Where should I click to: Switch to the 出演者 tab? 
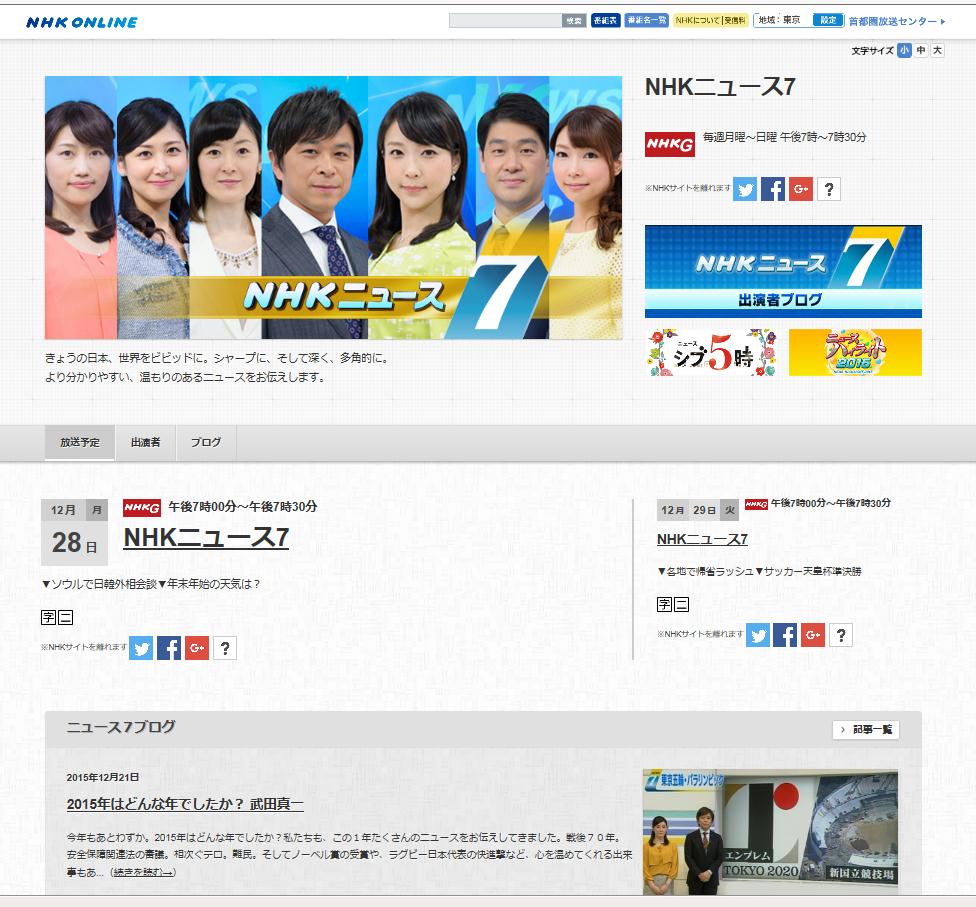pyautogui.click(x=146, y=443)
